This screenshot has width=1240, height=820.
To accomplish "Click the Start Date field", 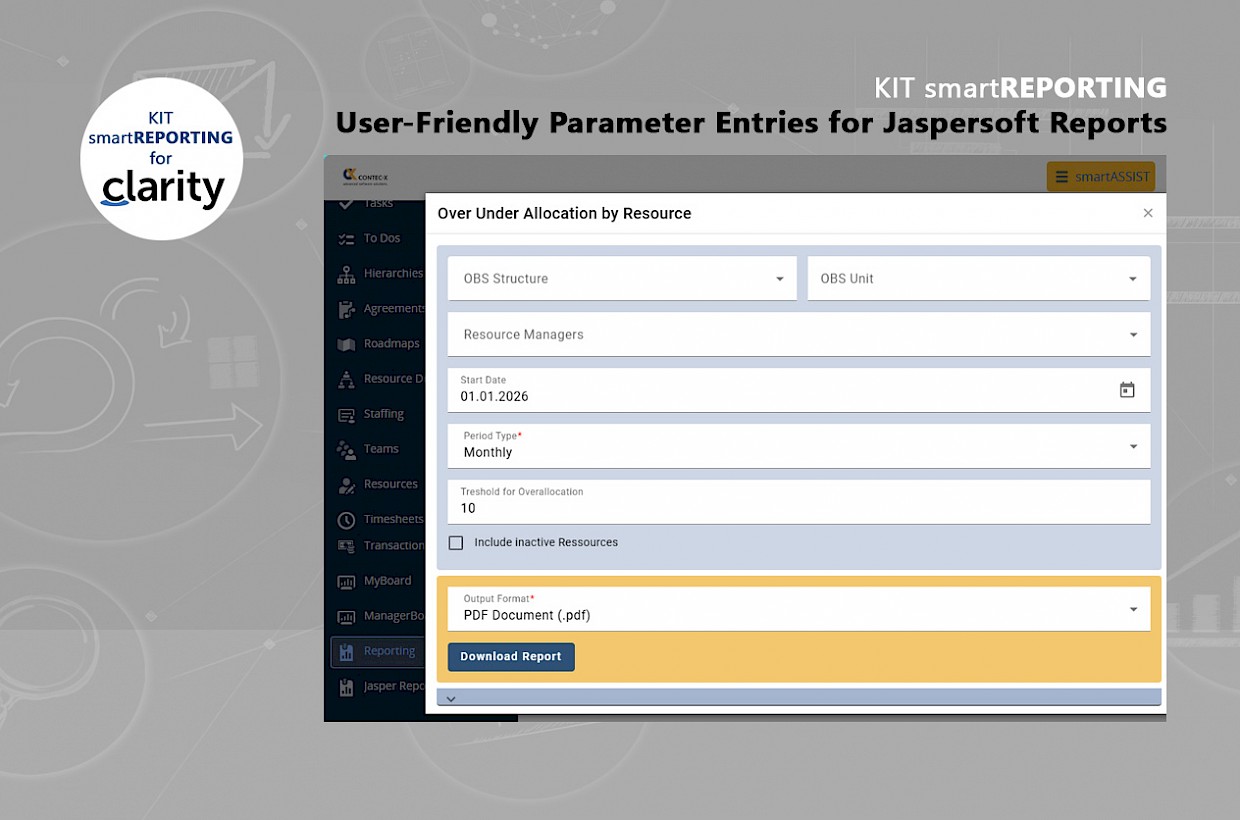I will coord(799,390).
